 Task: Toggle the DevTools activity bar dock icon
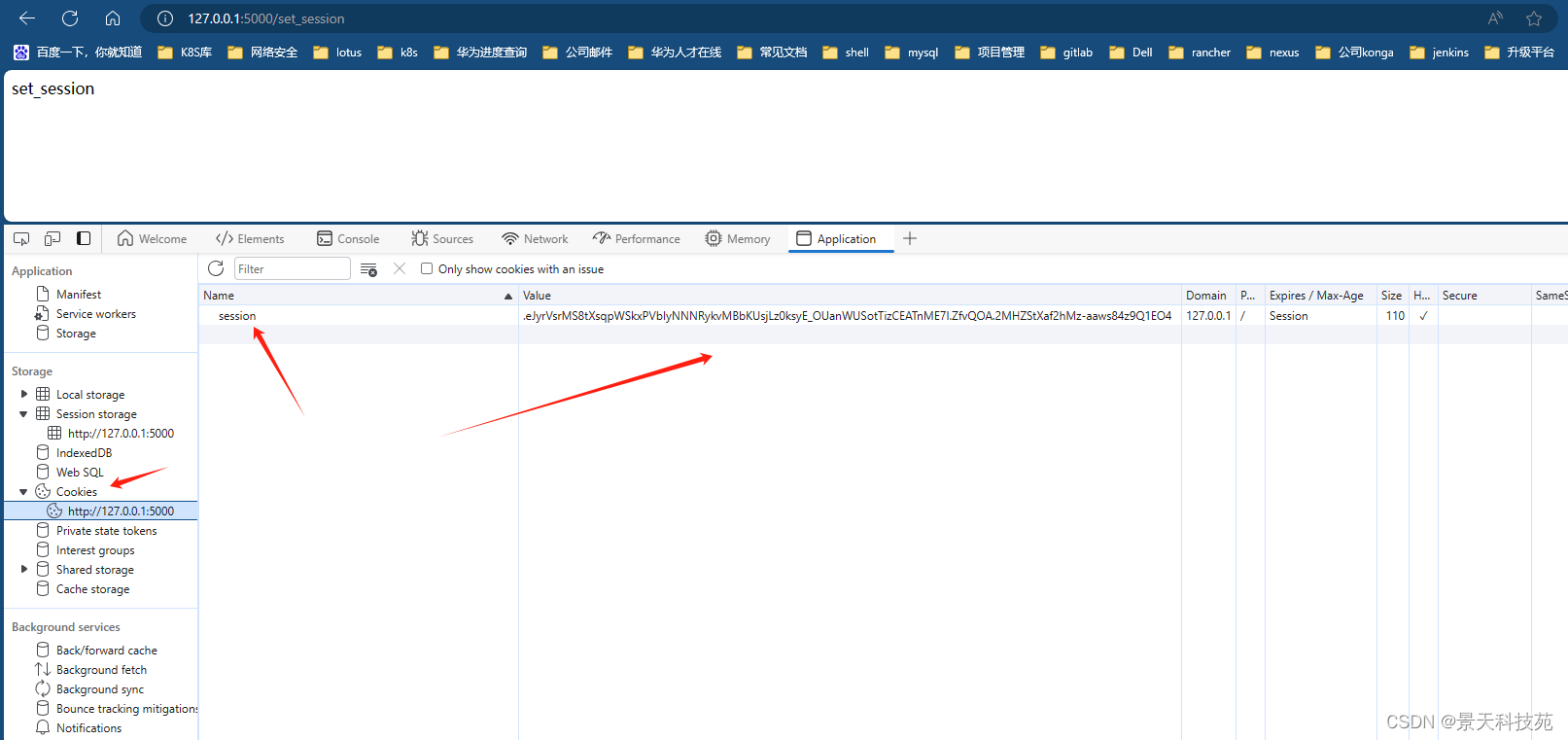[x=84, y=238]
